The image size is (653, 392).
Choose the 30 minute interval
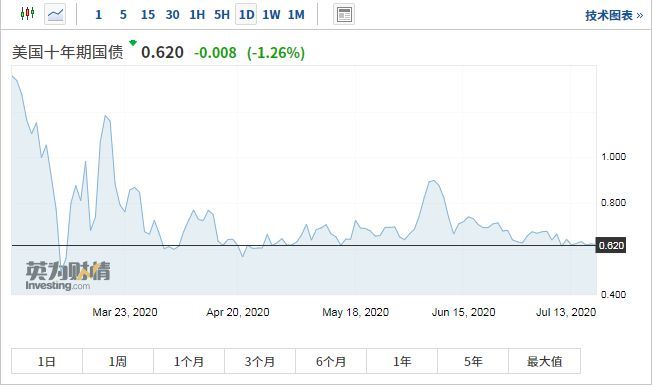172,15
